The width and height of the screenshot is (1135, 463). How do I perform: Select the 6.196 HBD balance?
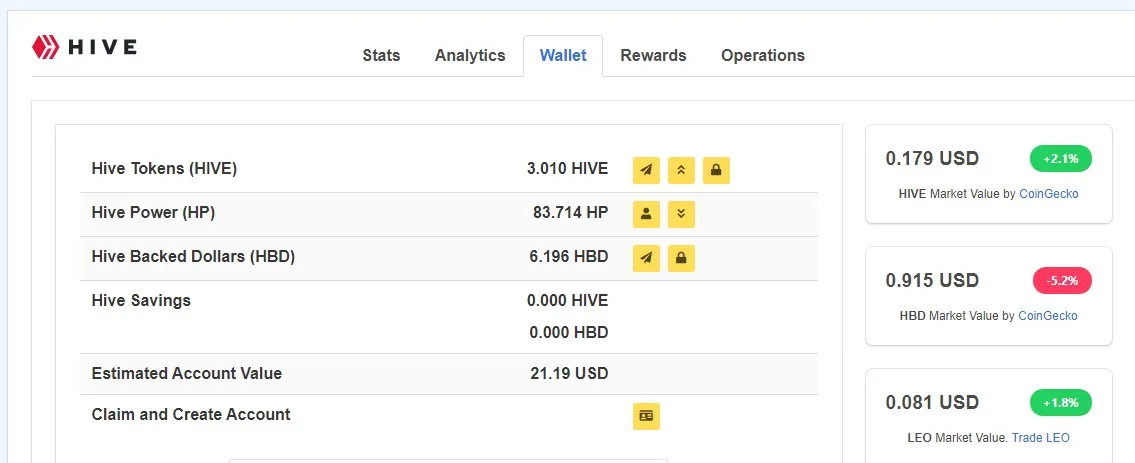pyautogui.click(x=569, y=257)
